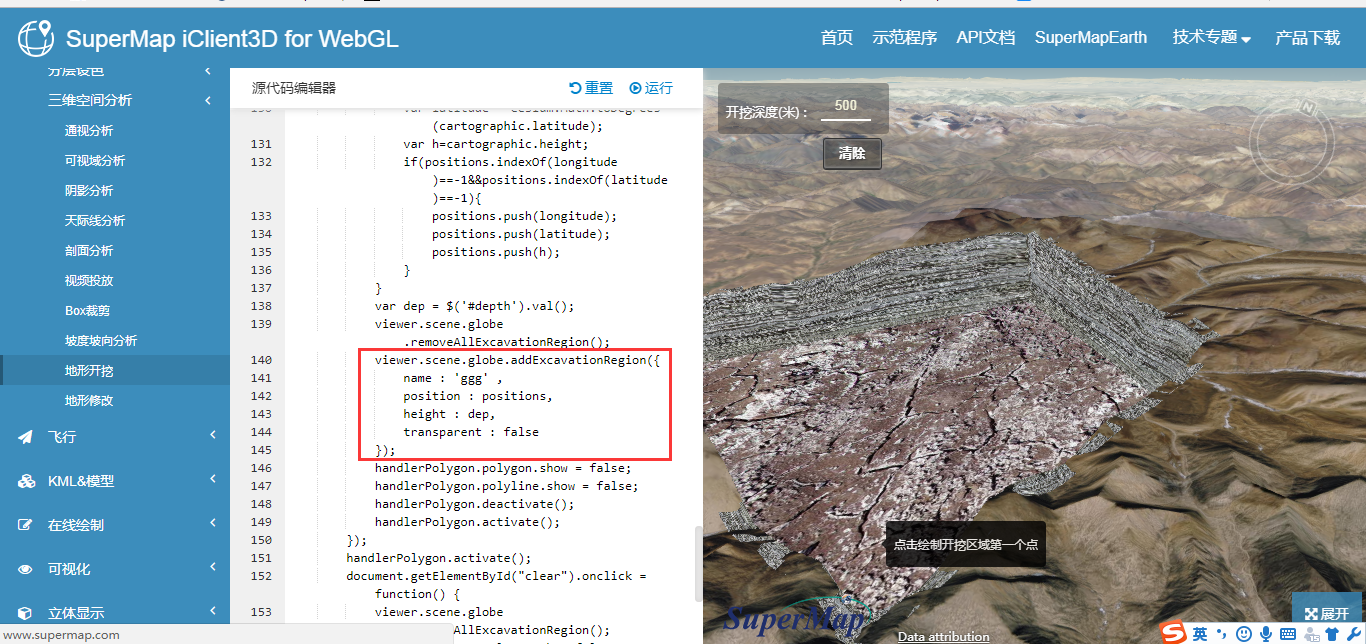Open the soft keyboard icon in the IME bar
The height and width of the screenshot is (644, 1366).
point(1288,634)
